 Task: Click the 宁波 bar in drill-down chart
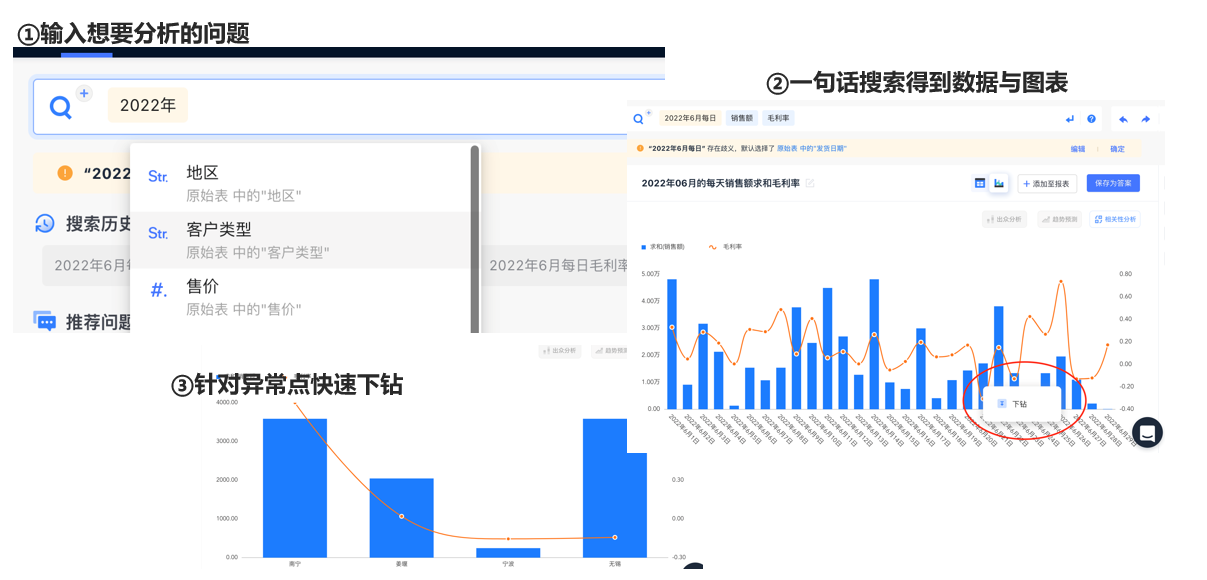pyautogui.click(x=508, y=552)
